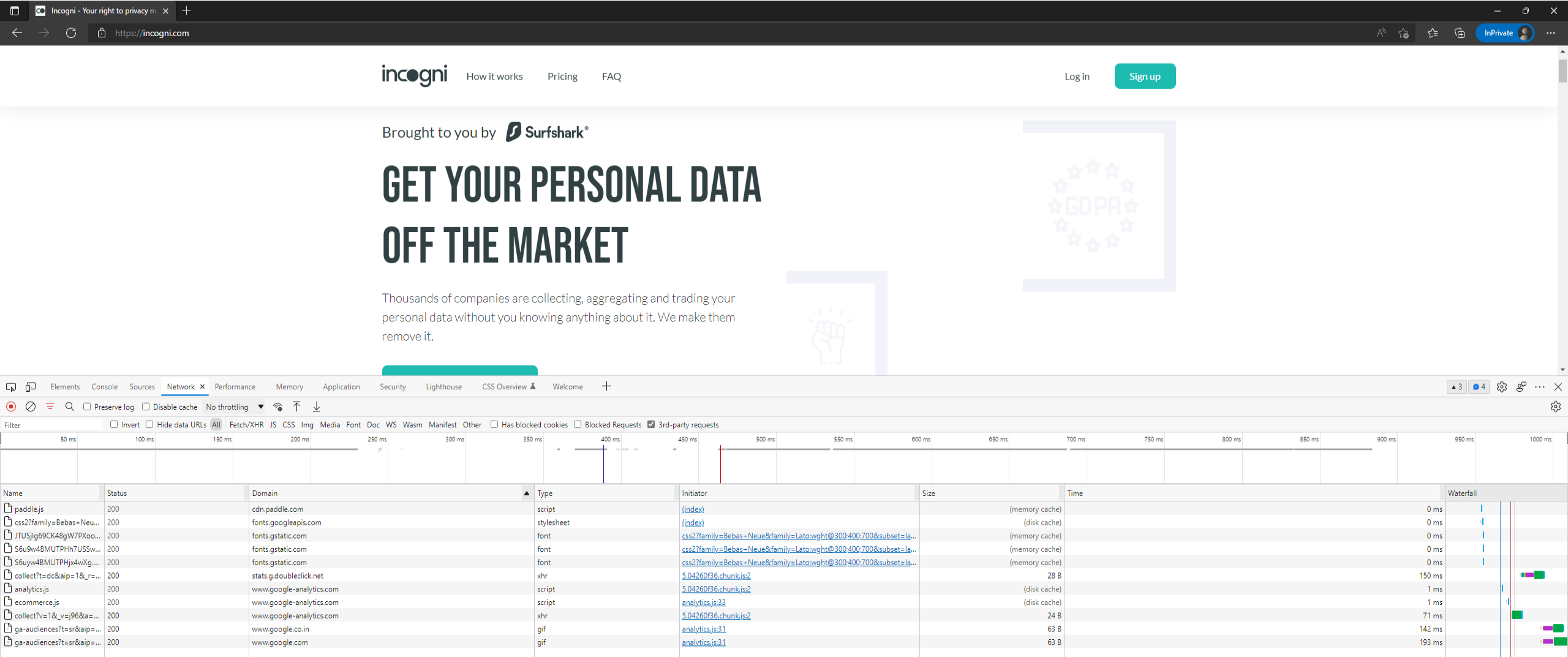Open Customize and control DevTools menu
This screenshot has height=657, width=1568.
(1540, 387)
